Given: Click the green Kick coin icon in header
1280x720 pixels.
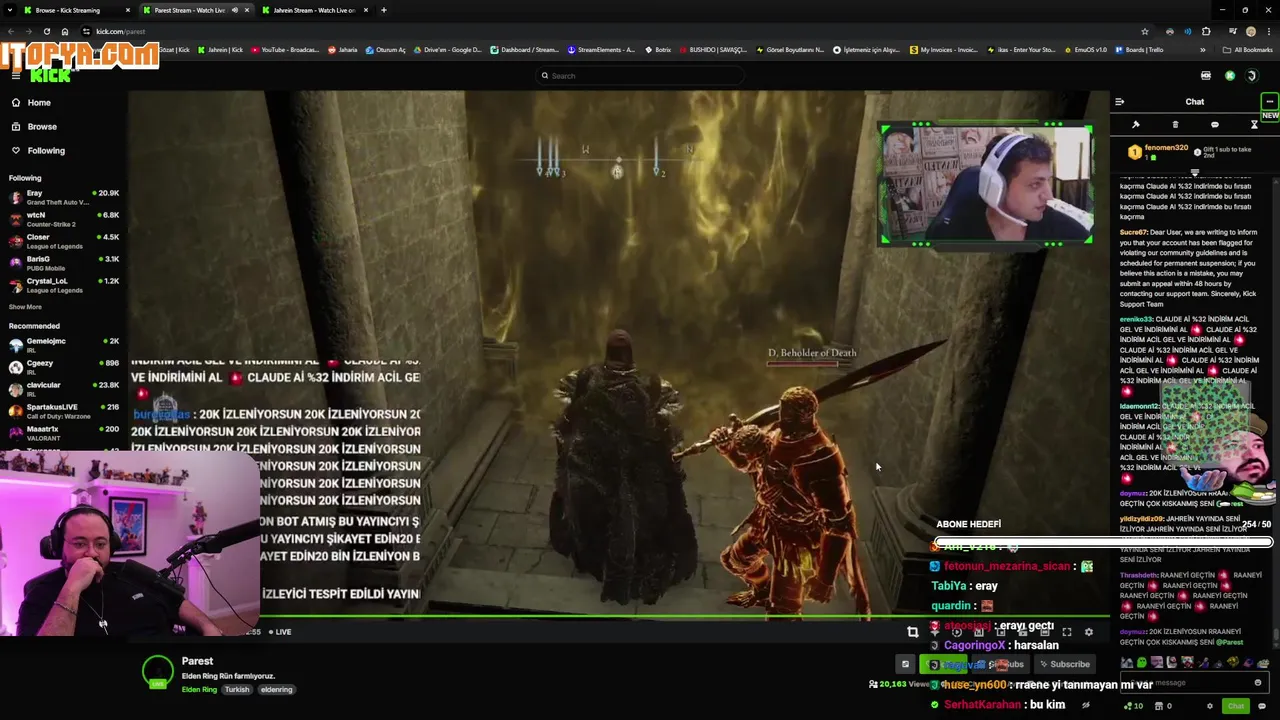Looking at the screenshot, I should click(1230, 76).
